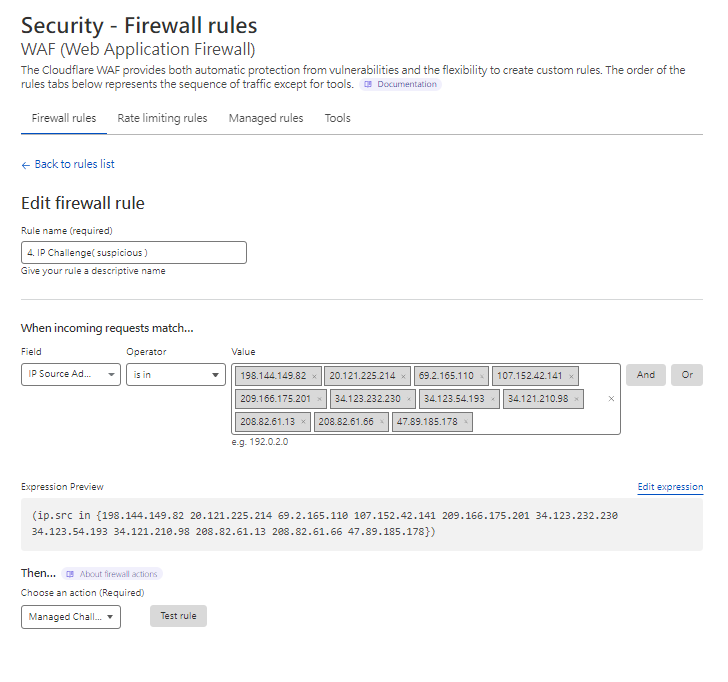This screenshot has height=682, width=728.
Task: Open the Field dropdown for IP Source Address
Action: coord(70,375)
